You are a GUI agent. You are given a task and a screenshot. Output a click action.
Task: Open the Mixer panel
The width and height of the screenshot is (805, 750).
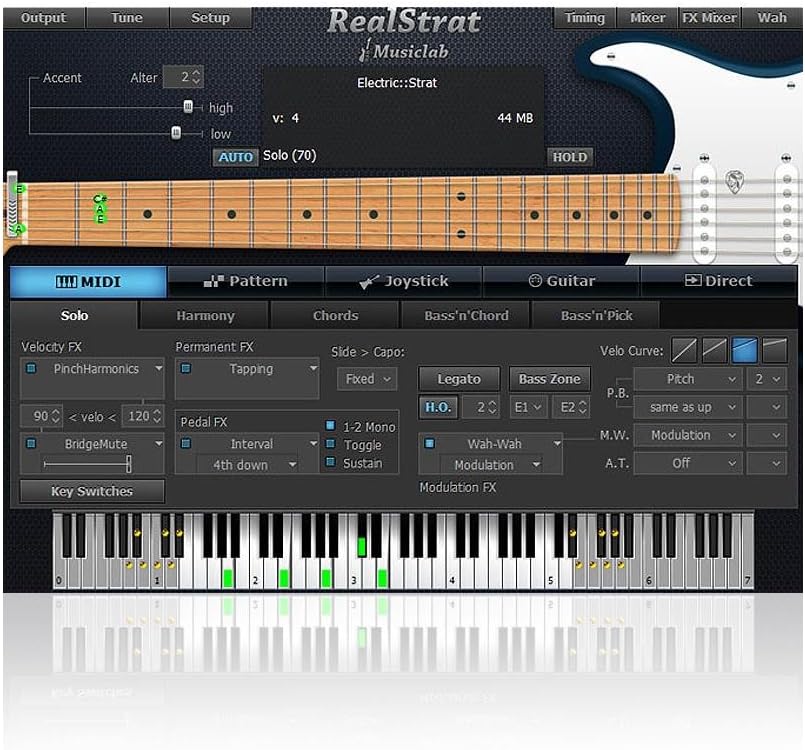point(646,17)
